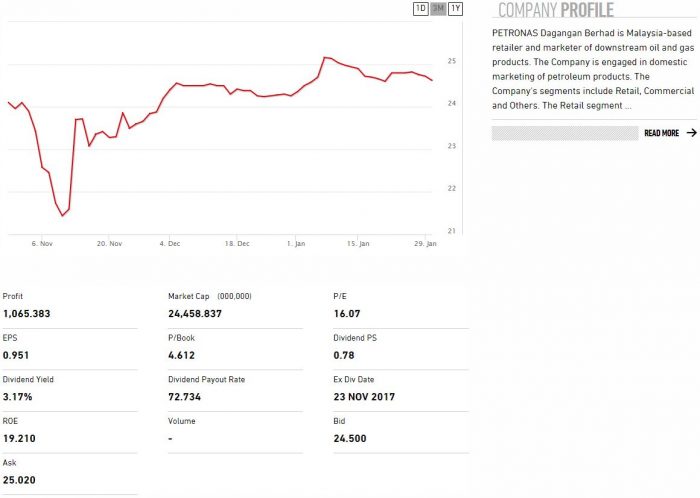The height and width of the screenshot is (498, 700).
Task: Click the Profit value 1,065.383
Action: pos(26,314)
